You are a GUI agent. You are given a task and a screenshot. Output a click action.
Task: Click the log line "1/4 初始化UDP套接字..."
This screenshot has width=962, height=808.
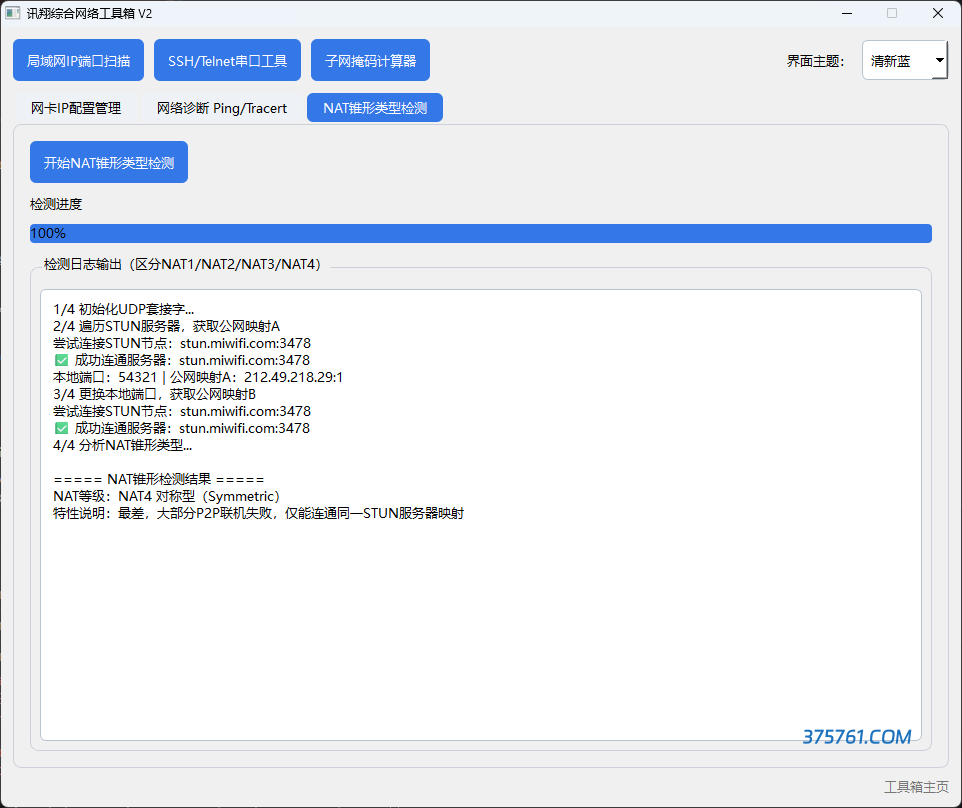pyautogui.click(x=123, y=309)
